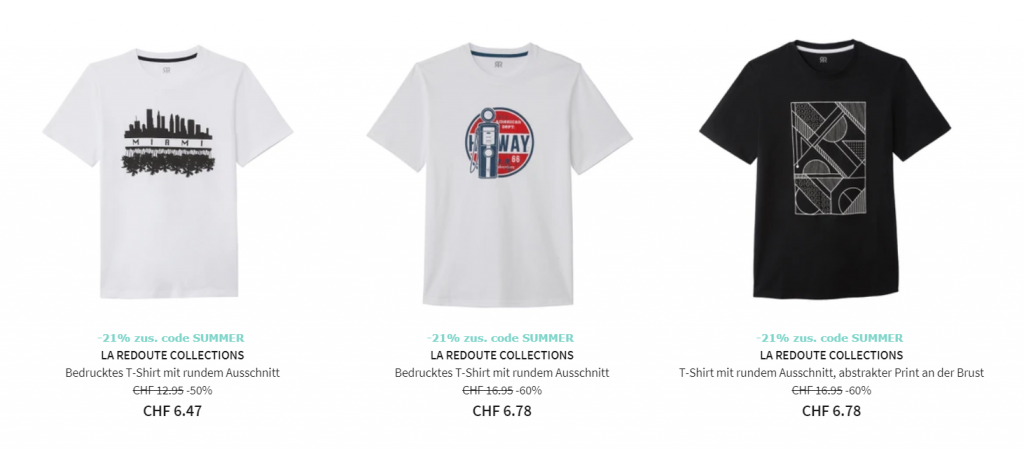Open La Redoute Collections brand for black shirt
Screen dimensions: 1024x449
click(831, 356)
